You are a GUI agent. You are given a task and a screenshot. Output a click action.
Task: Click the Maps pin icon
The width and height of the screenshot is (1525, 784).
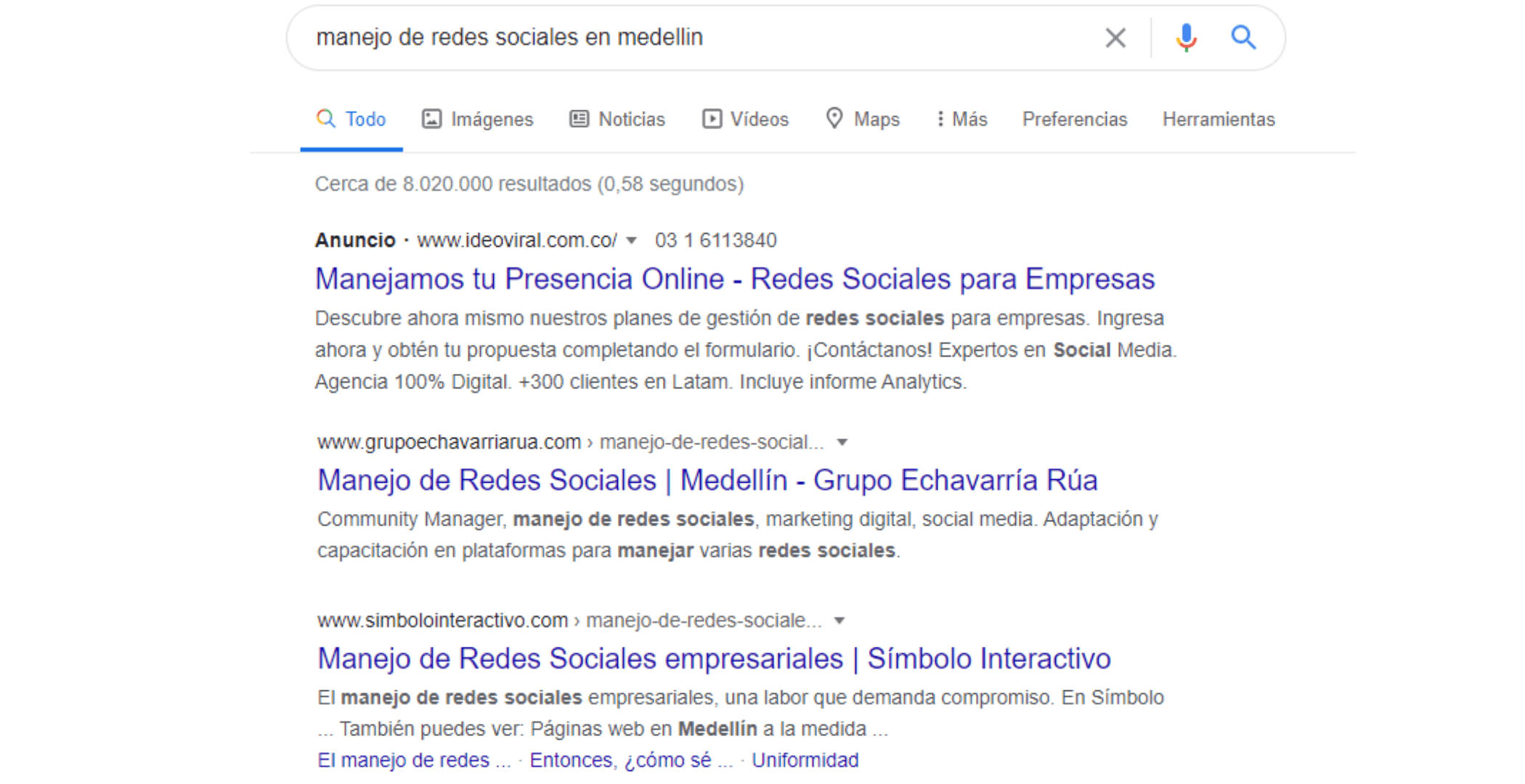click(x=834, y=118)
